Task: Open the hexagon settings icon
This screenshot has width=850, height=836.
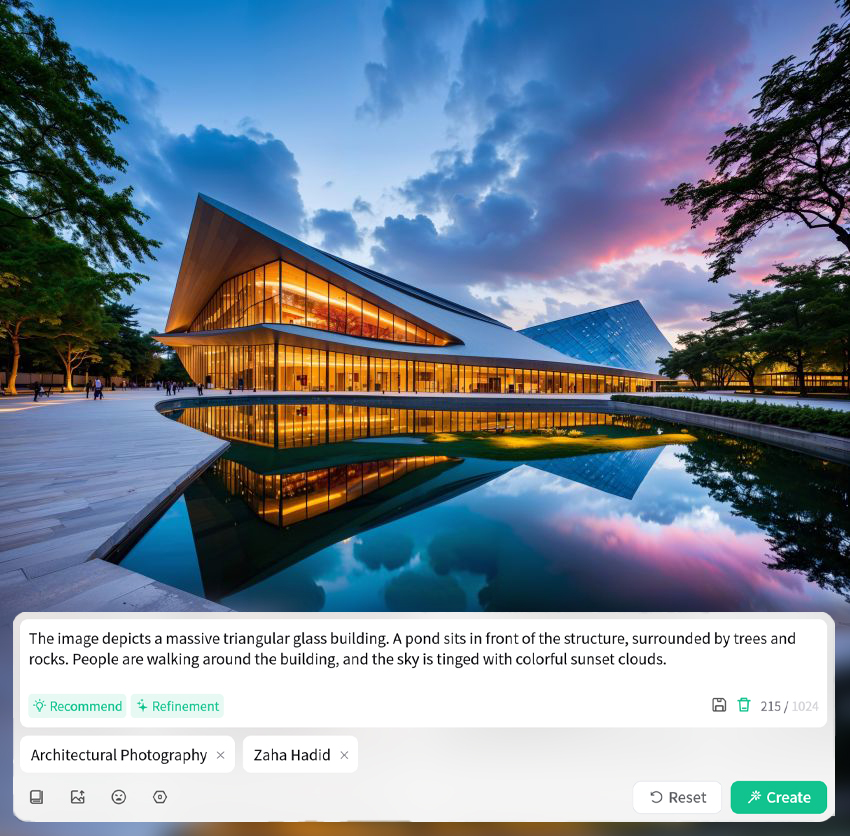Action: [x=160, y=796]
